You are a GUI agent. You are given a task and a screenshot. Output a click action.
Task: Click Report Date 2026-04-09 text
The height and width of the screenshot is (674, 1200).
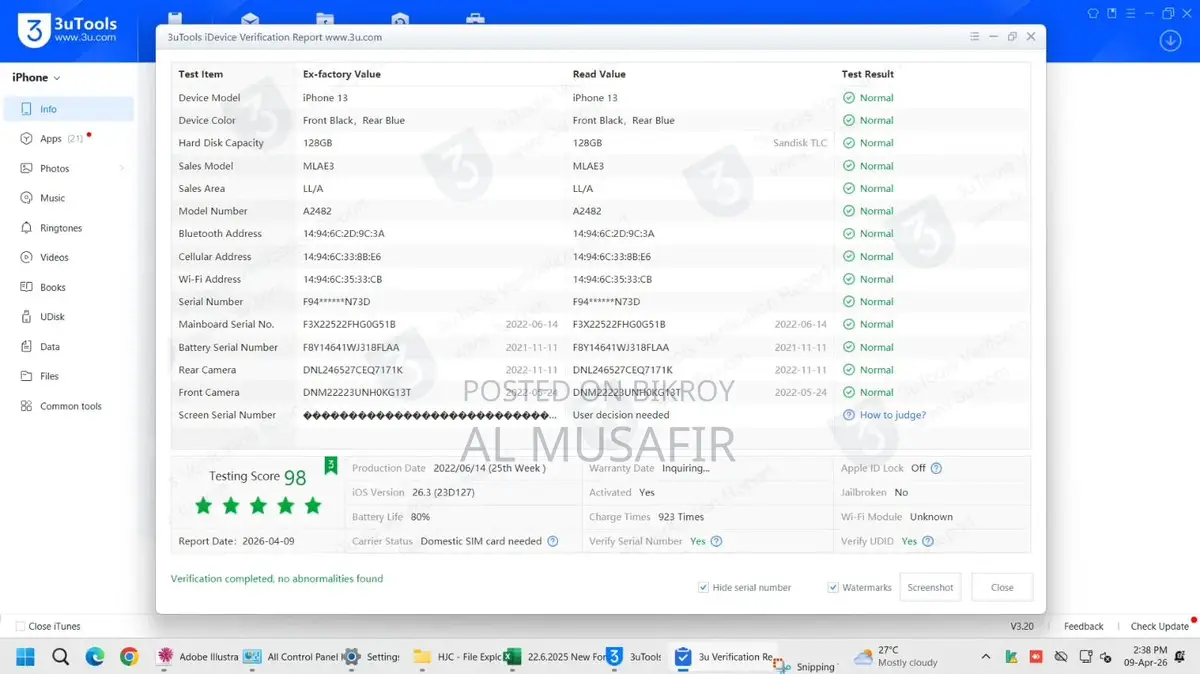coord(236,541)
